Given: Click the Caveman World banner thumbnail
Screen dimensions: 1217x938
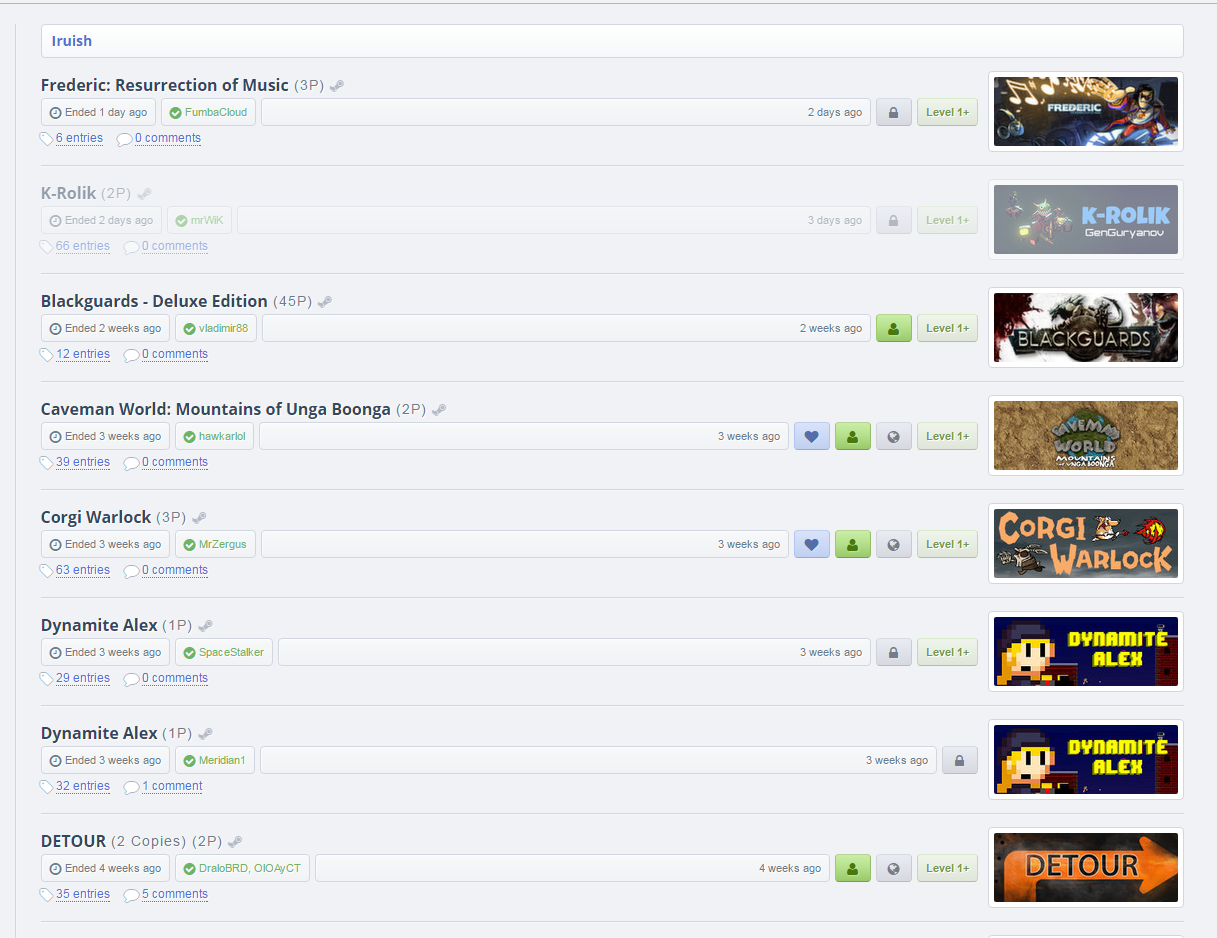Looking at the screenshot, I should point(1086,436).
